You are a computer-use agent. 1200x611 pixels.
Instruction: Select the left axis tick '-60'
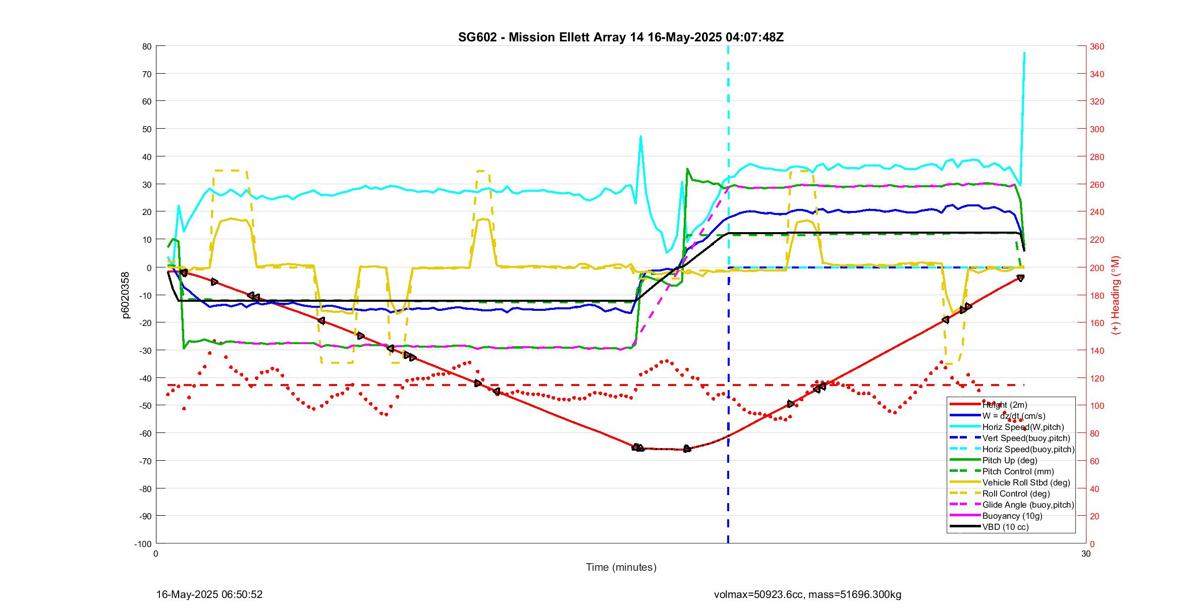[x=144, y=433]
